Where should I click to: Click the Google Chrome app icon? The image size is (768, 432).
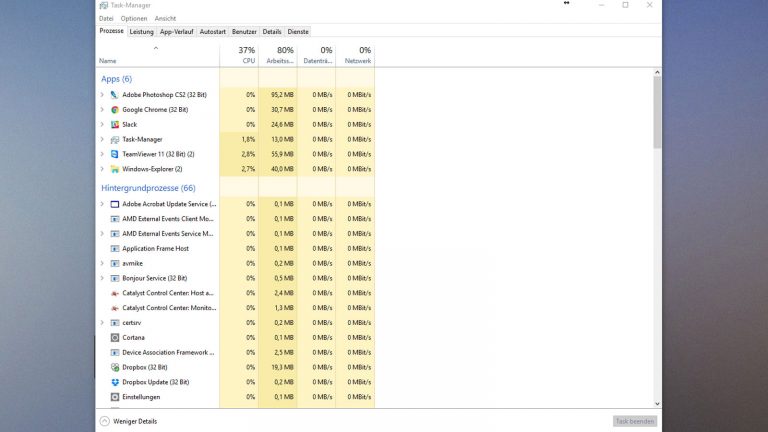click(115, 110)
